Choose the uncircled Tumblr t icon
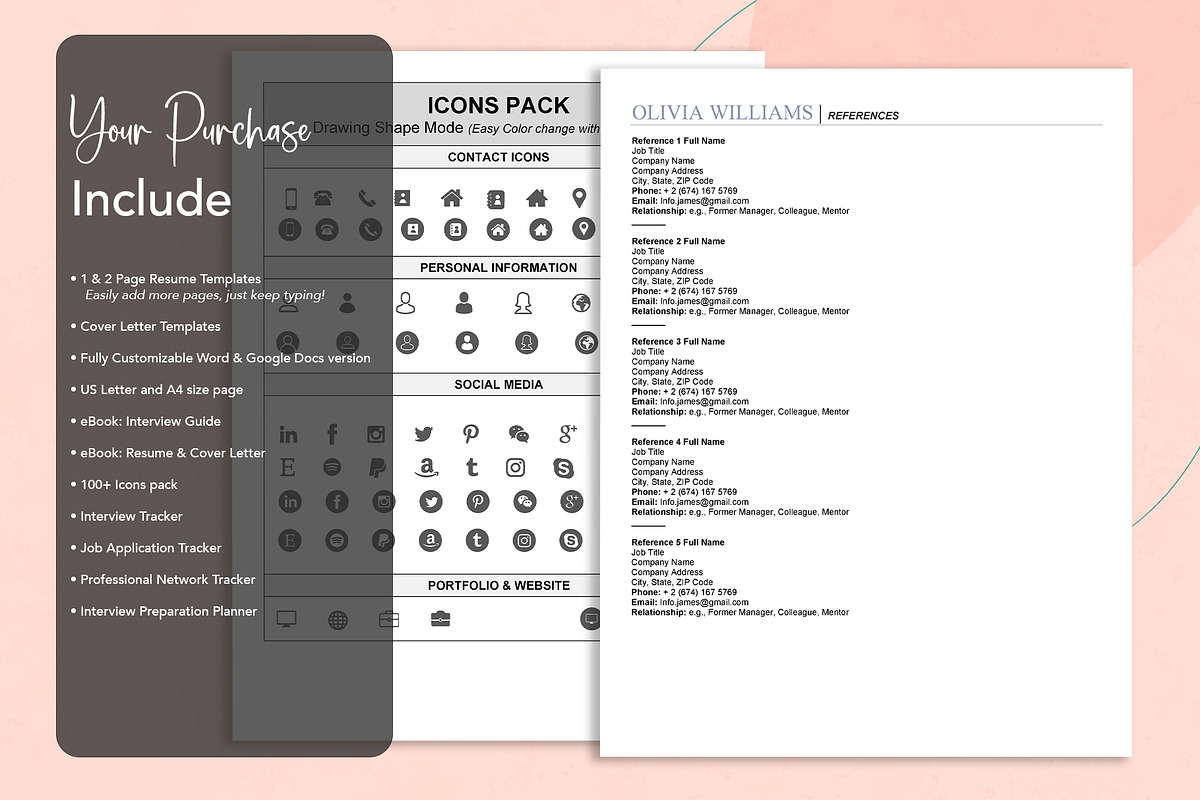The image size is (1200, 800). 472,467
